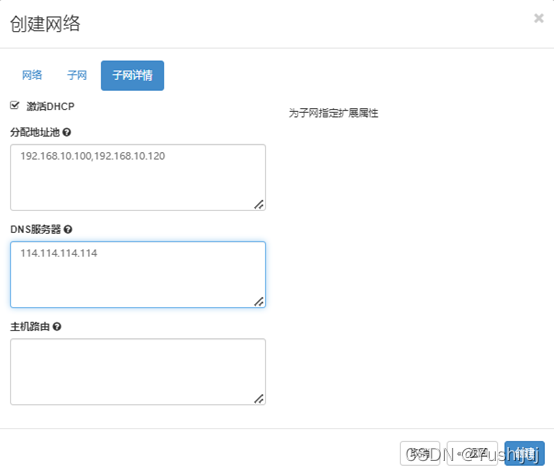Focus the 分配地址池 input with 192.168.10.100

138,177
